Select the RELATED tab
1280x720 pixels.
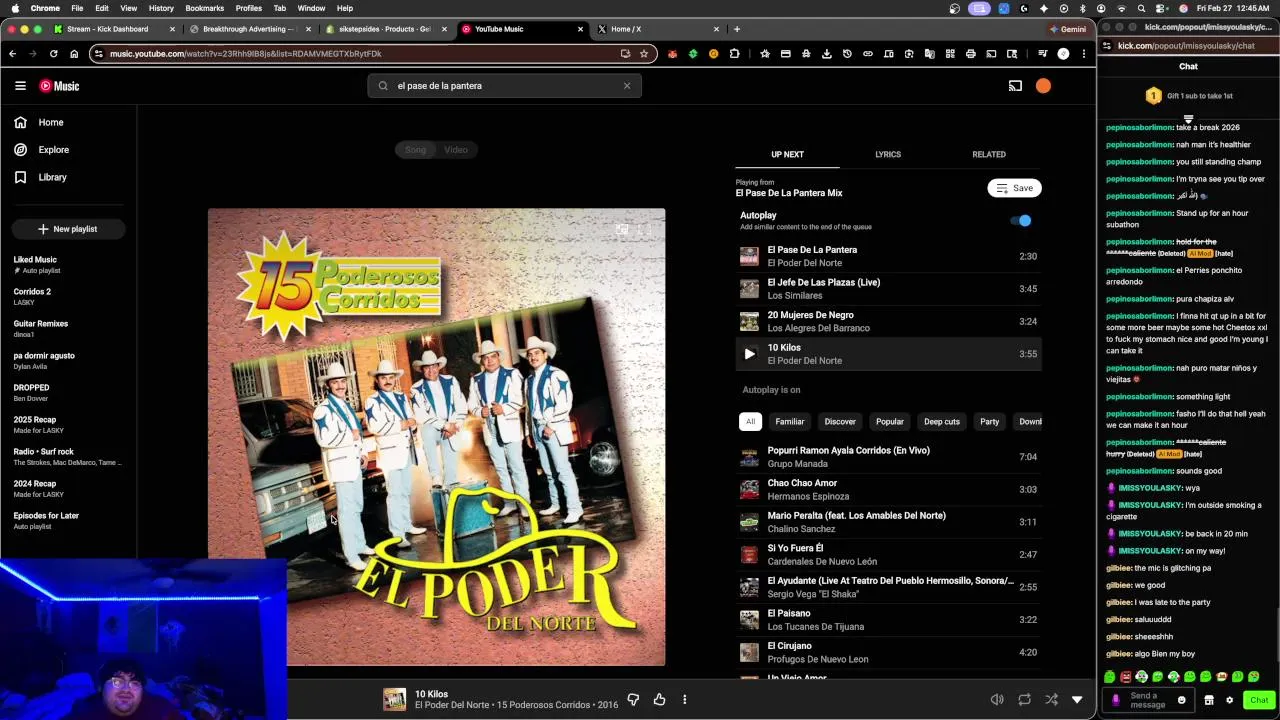989,154
